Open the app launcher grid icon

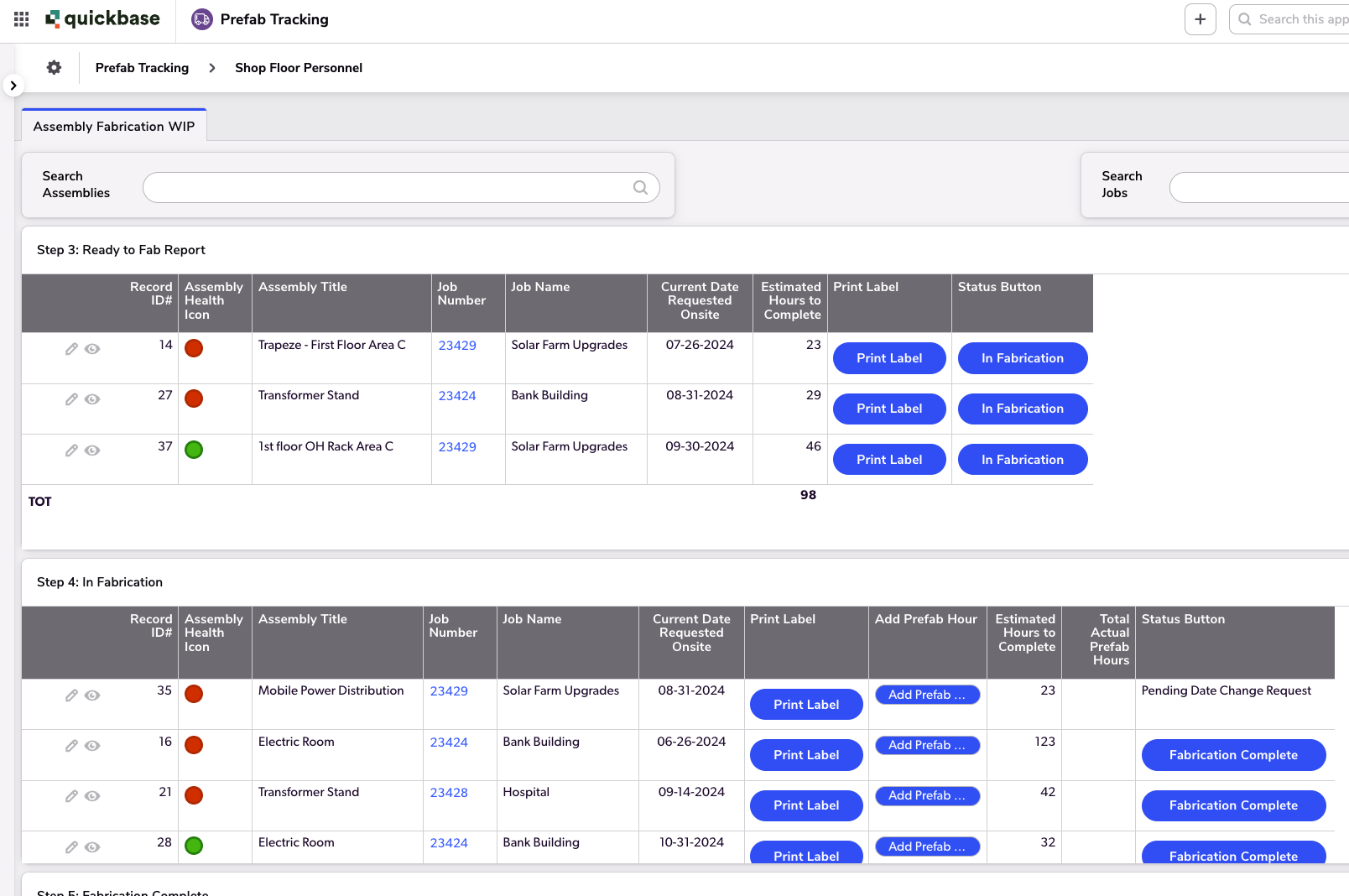(21, 19)
